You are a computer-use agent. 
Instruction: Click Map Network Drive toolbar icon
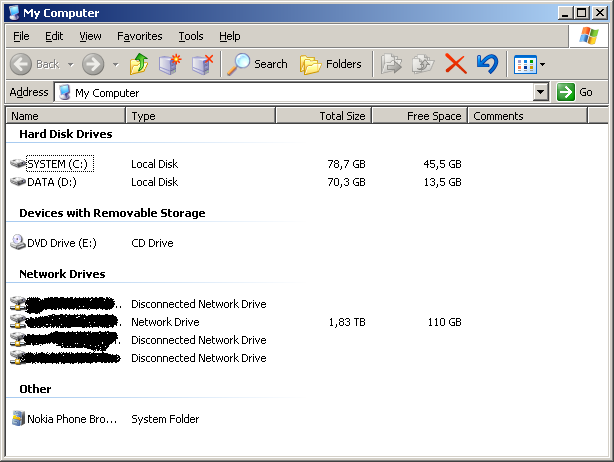pyautogui.click(x=170, y=64)
